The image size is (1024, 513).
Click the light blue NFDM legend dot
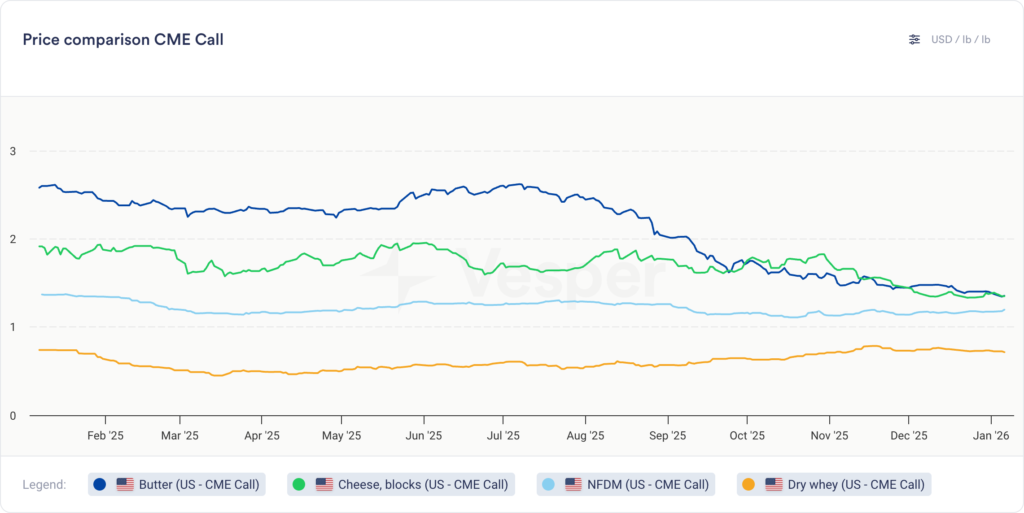[547, 485]
